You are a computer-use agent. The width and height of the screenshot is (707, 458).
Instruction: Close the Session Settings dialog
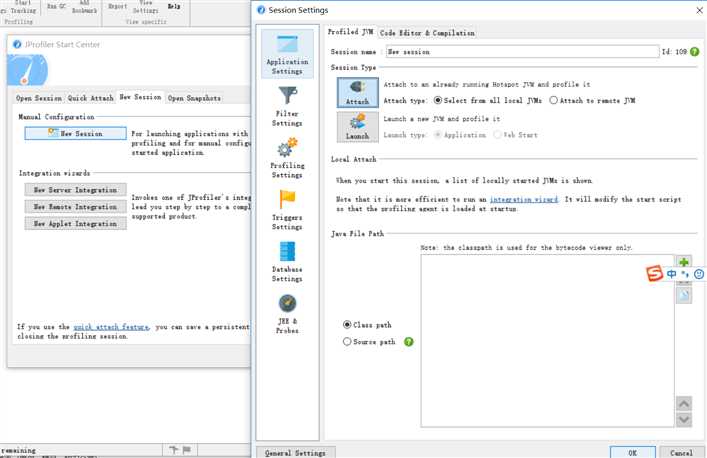[699, 10]
